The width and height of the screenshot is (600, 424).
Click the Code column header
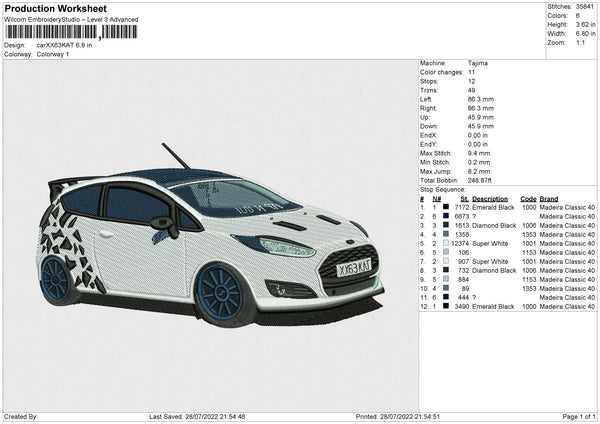coord(528,199)
